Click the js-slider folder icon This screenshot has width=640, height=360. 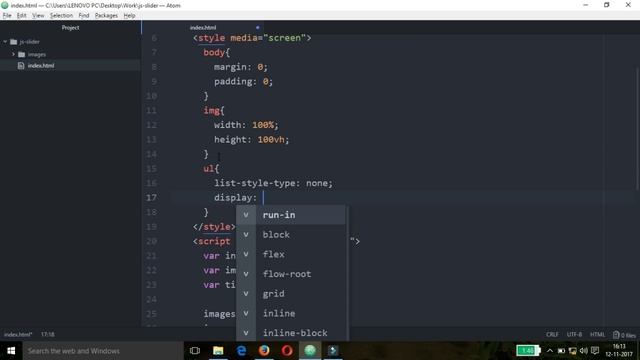(13, 42)
